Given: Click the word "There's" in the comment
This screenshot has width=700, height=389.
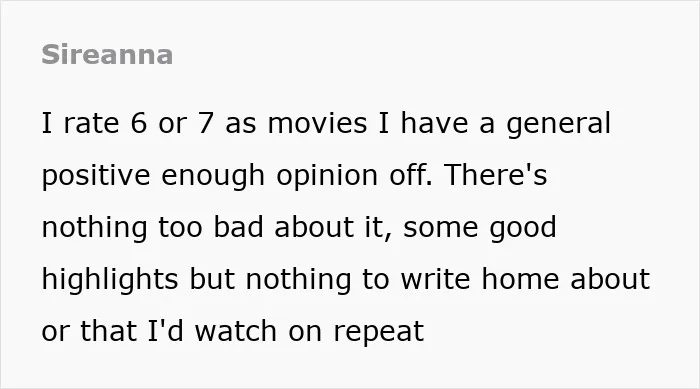Looking at the screenshot, I should [x=496, y=175].
